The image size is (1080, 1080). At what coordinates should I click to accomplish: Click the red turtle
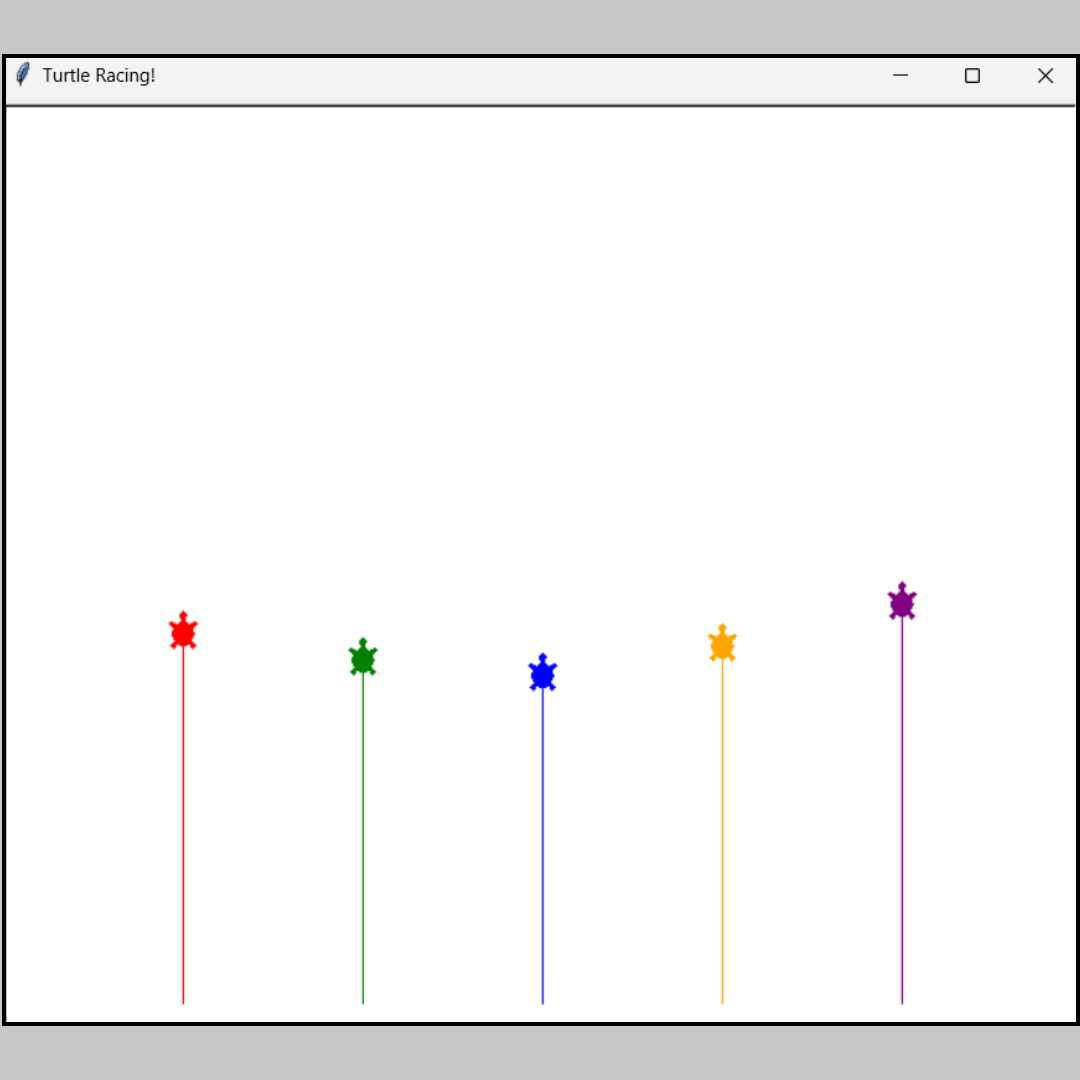[x=183, y=632]
